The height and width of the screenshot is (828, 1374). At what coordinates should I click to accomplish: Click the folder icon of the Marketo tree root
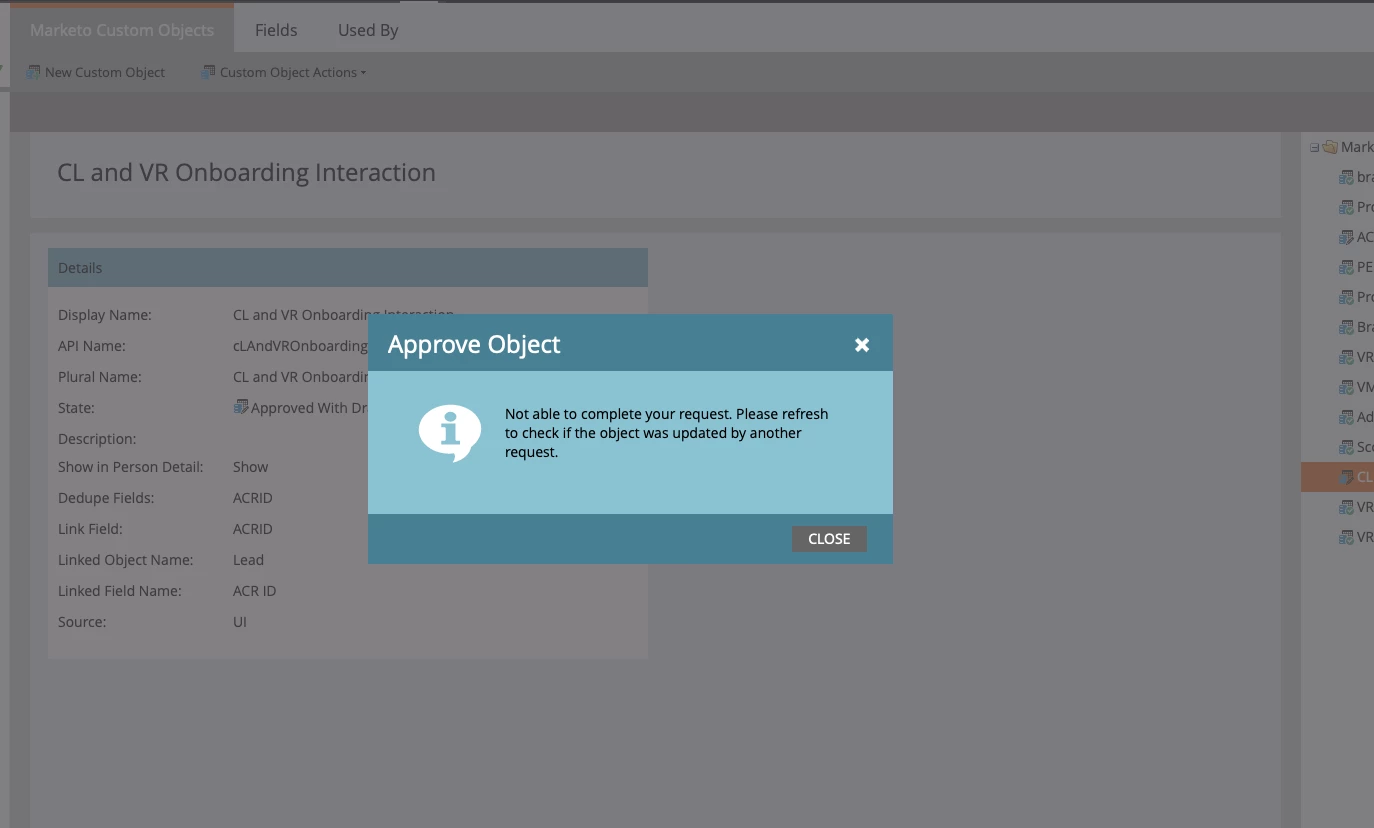coord(1330,147)
